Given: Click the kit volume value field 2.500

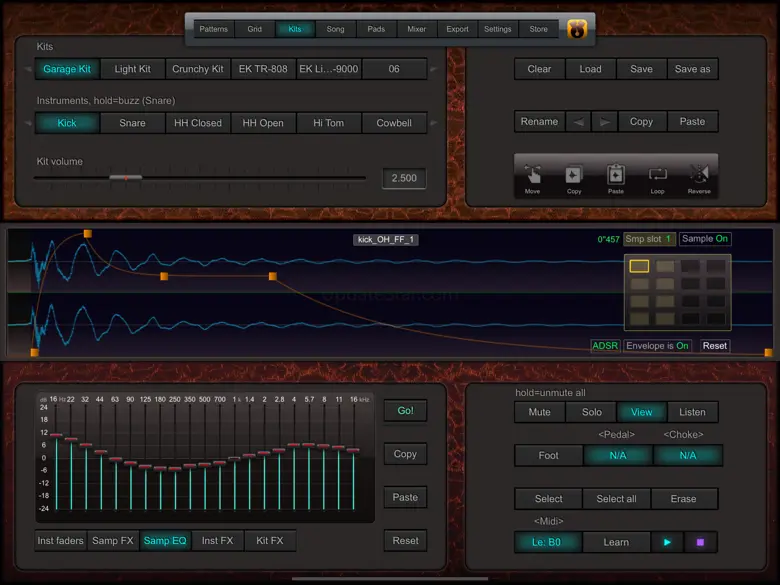Looking at the screenshot, I should click(x=404, y=178).
